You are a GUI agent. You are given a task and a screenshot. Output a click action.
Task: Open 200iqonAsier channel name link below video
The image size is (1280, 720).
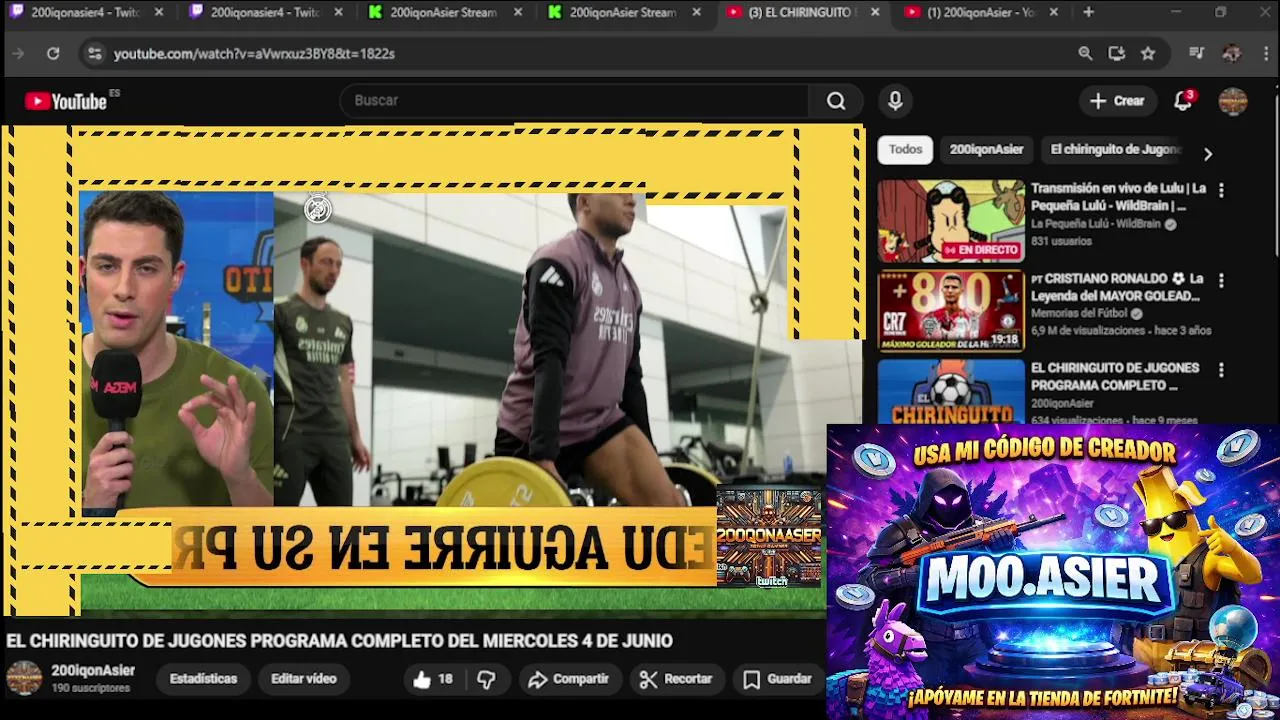point(93,670)
